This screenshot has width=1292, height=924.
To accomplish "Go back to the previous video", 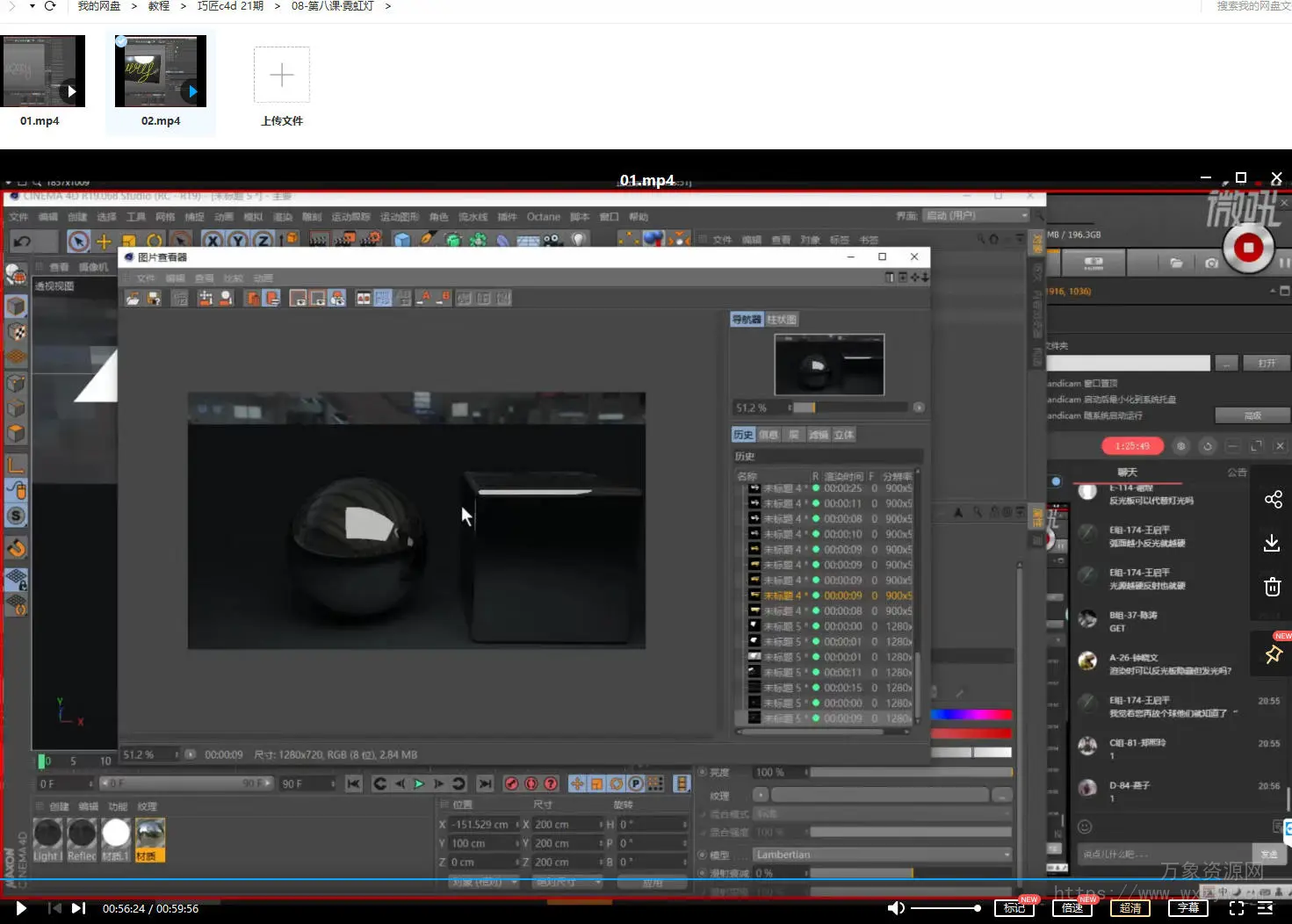I will 54,908.
